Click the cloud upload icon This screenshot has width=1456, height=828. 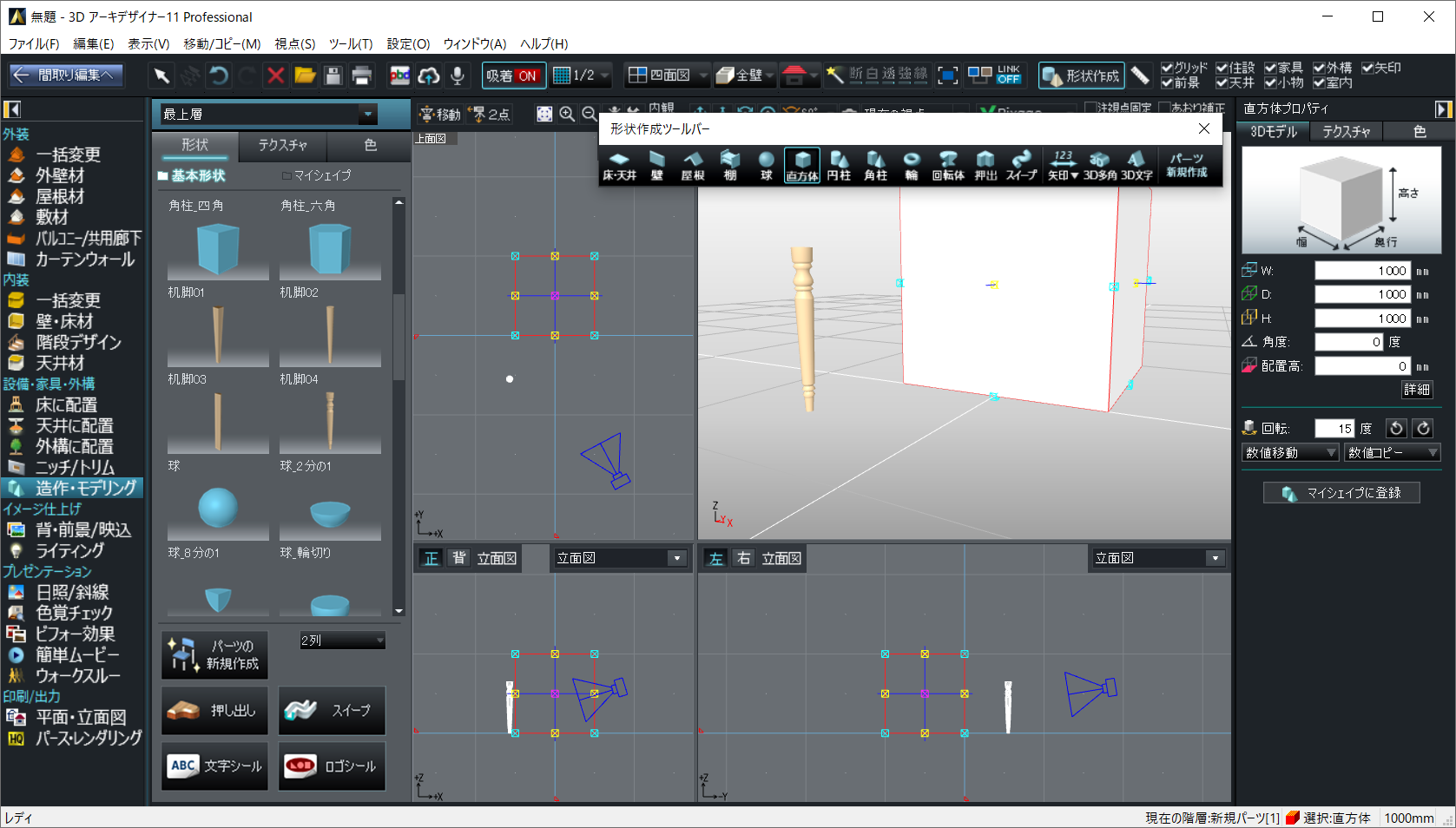pyautogui.click(x=428, y=76)
